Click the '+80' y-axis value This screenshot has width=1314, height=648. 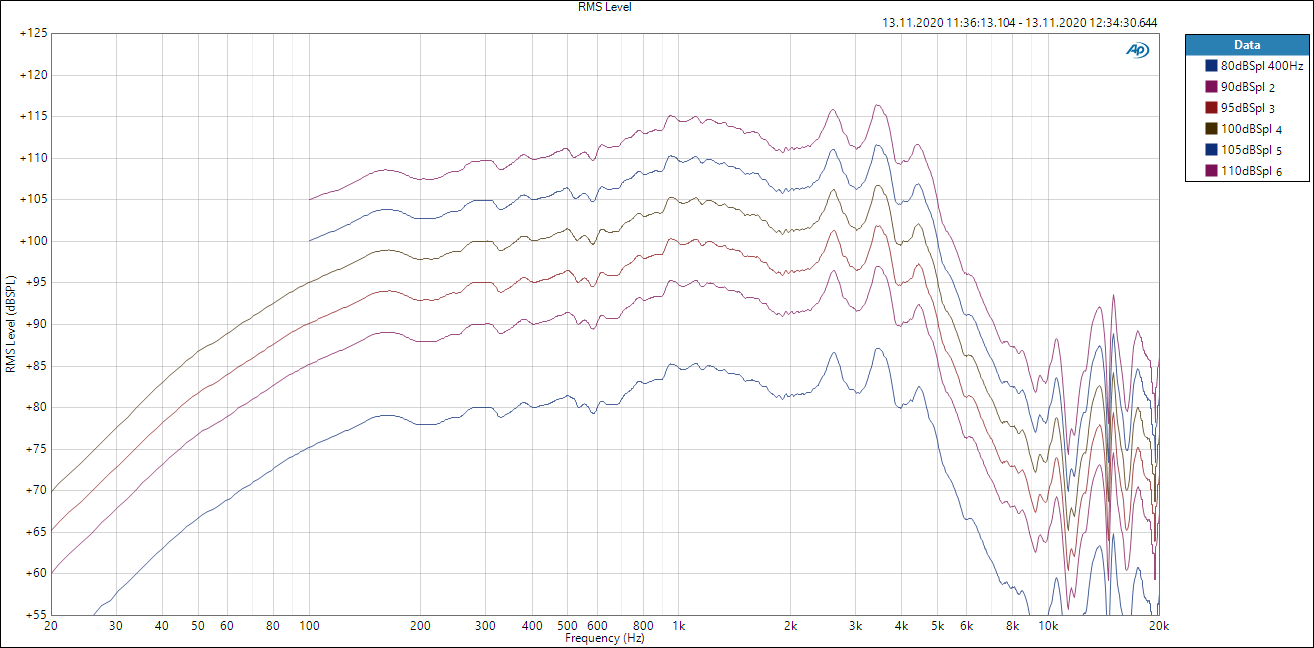(x=36, y=407)
